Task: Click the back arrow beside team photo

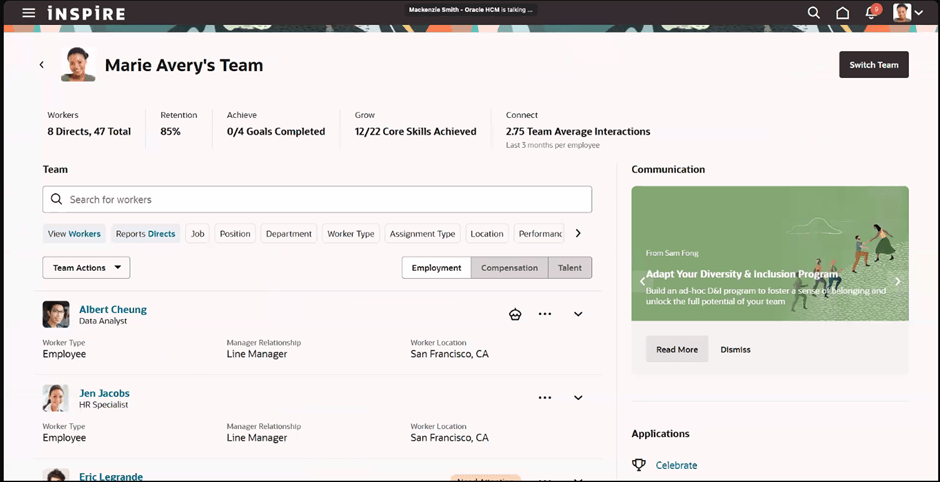Action: (x=42, y=65)
